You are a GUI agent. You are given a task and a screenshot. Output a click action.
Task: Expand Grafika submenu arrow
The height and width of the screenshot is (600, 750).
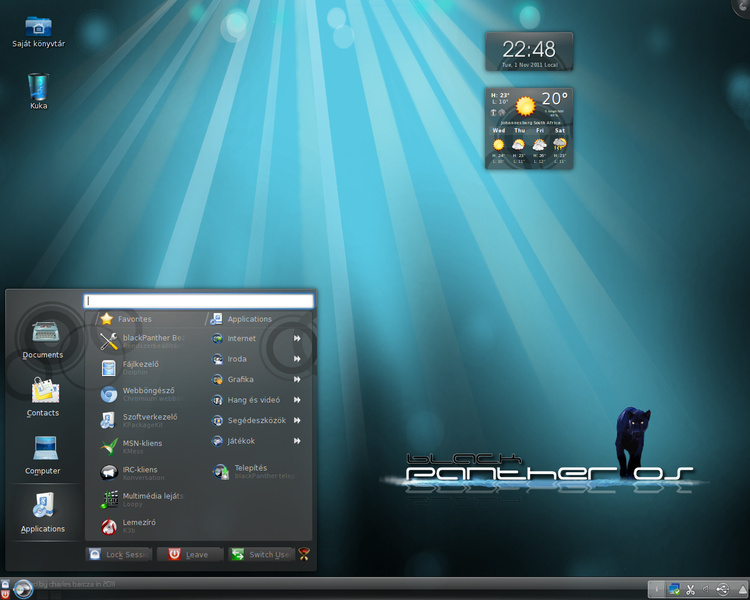pyautogui.click(x=297, y=379)
